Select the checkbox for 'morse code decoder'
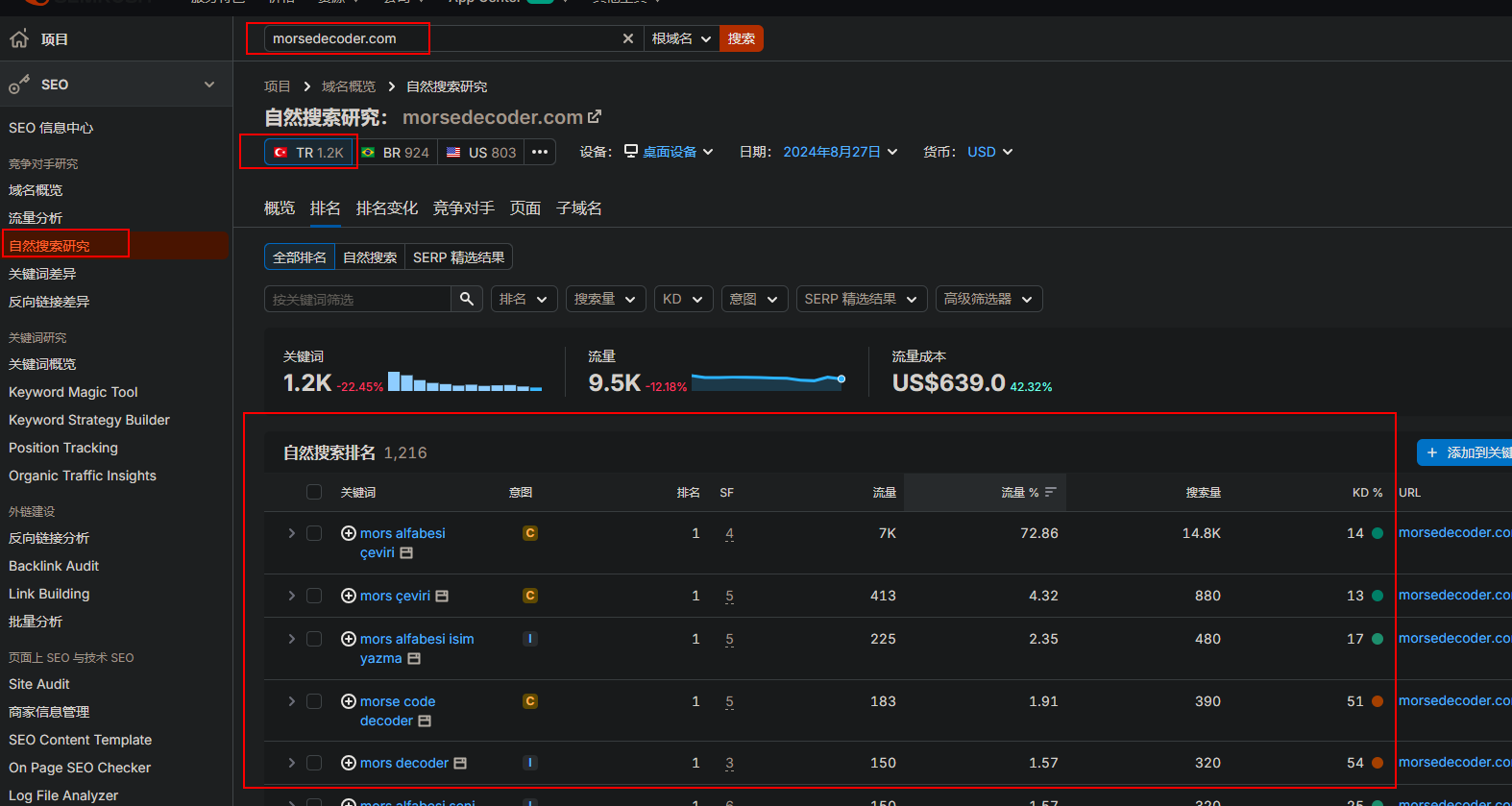Image resolution: width=1512 pixels, height=806 pixels. click(x=314, y=701)
